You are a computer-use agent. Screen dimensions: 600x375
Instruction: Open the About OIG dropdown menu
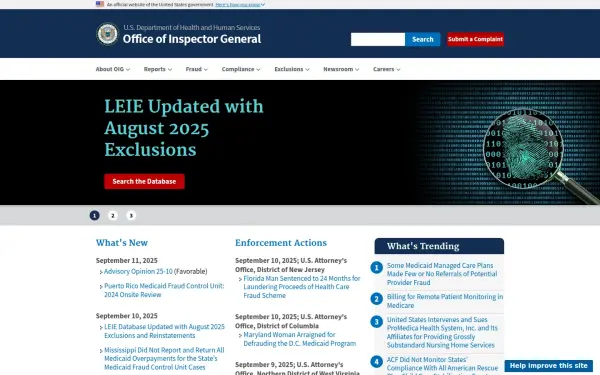coord(113,69)
